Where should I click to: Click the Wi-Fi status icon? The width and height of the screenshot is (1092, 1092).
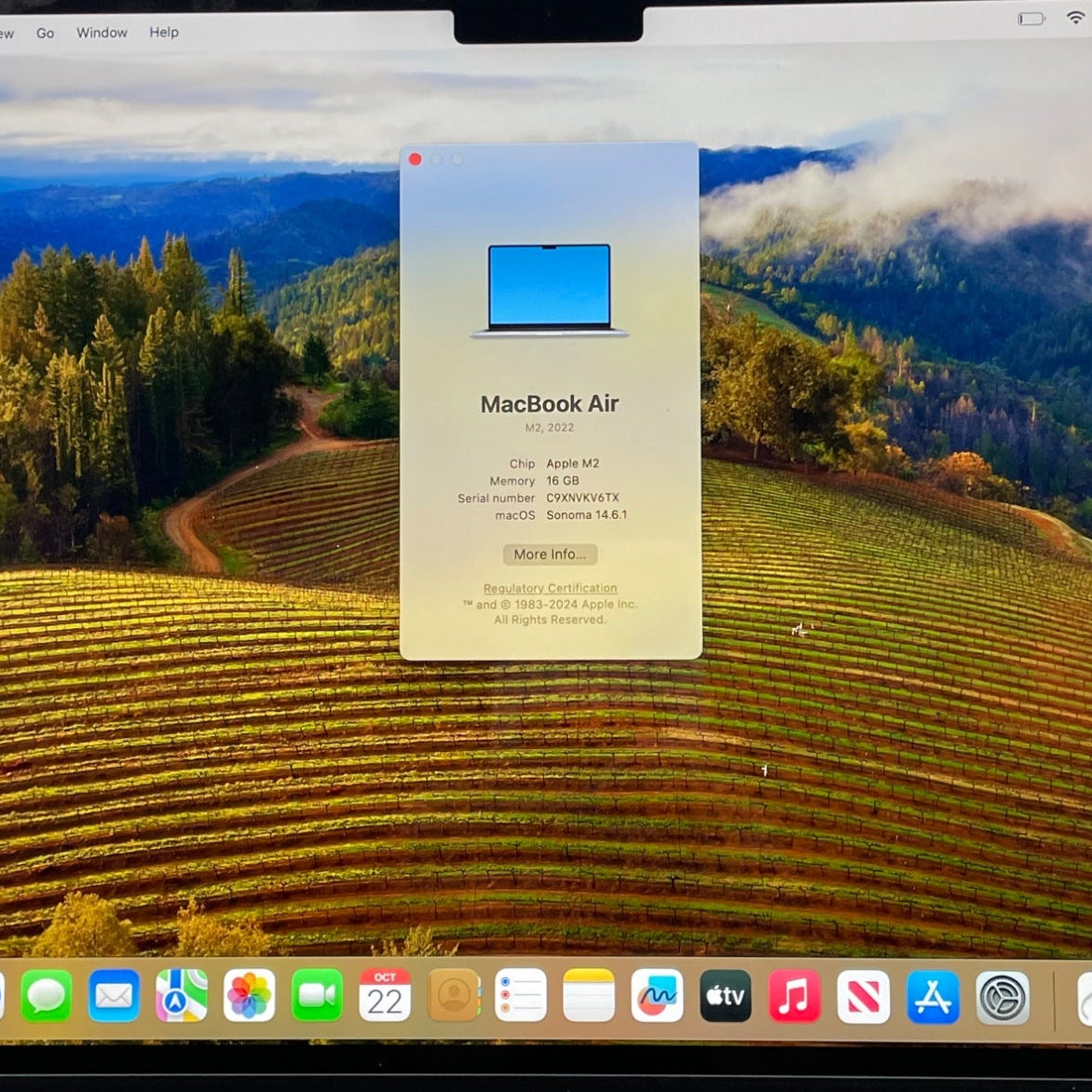click(1075, 19)
